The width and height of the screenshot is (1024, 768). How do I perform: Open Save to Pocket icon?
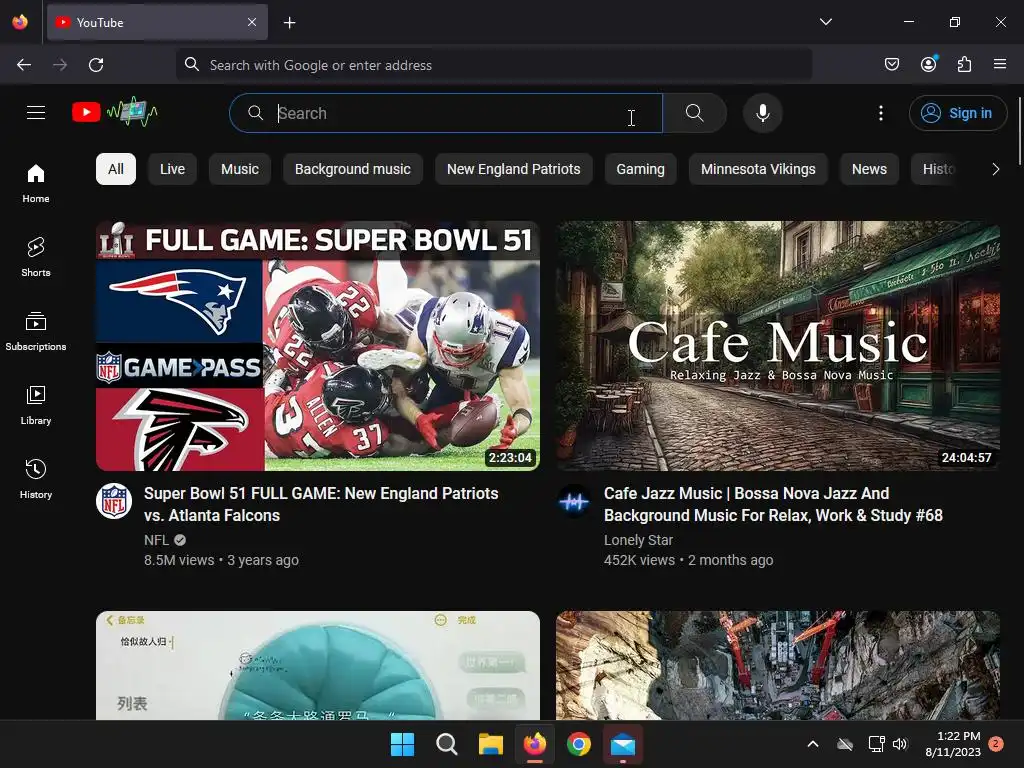[891, 64]
